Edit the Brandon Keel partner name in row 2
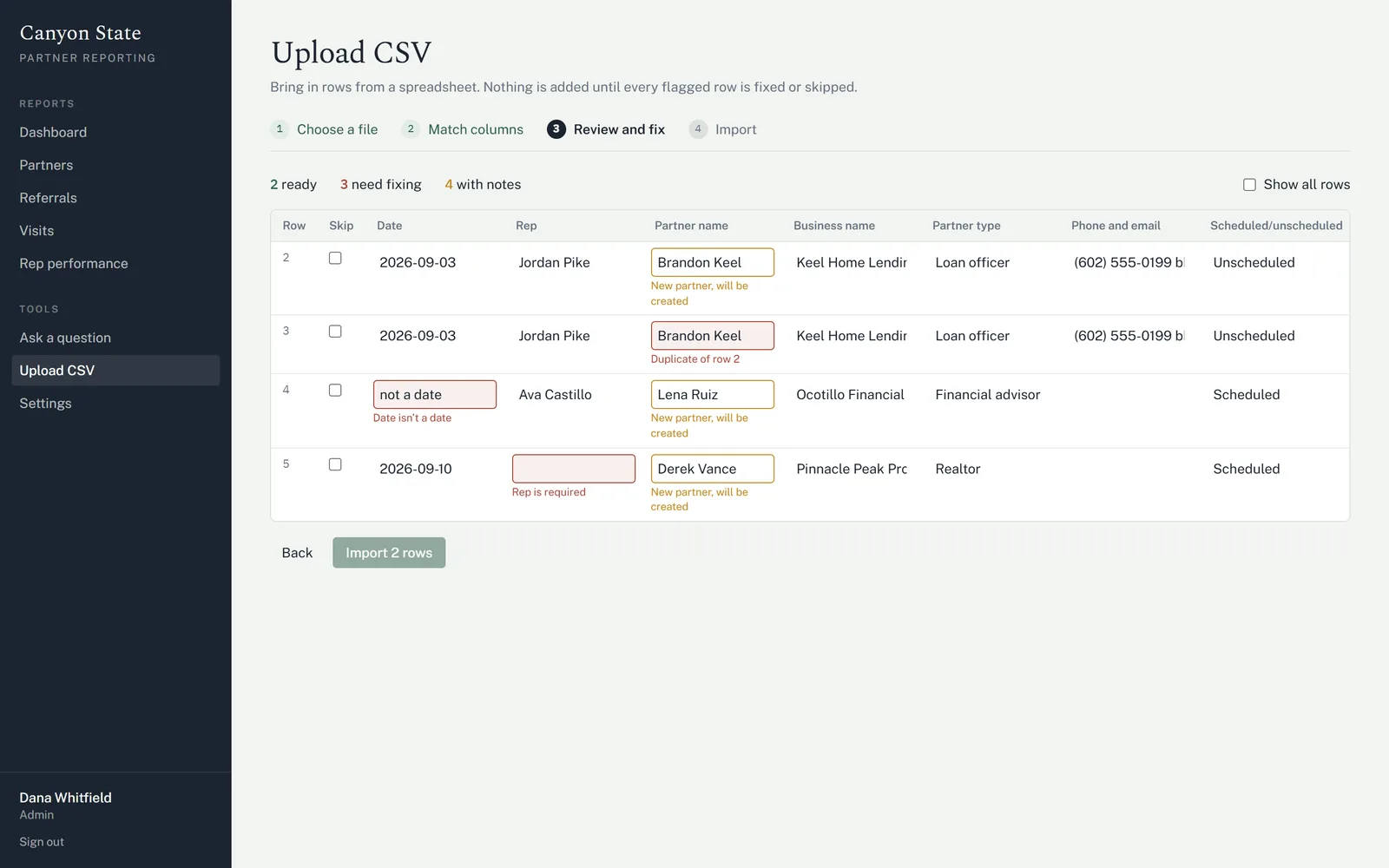The height and width of the screenshot is (868, 1389). pyautogui.click(x=713, y=262)
